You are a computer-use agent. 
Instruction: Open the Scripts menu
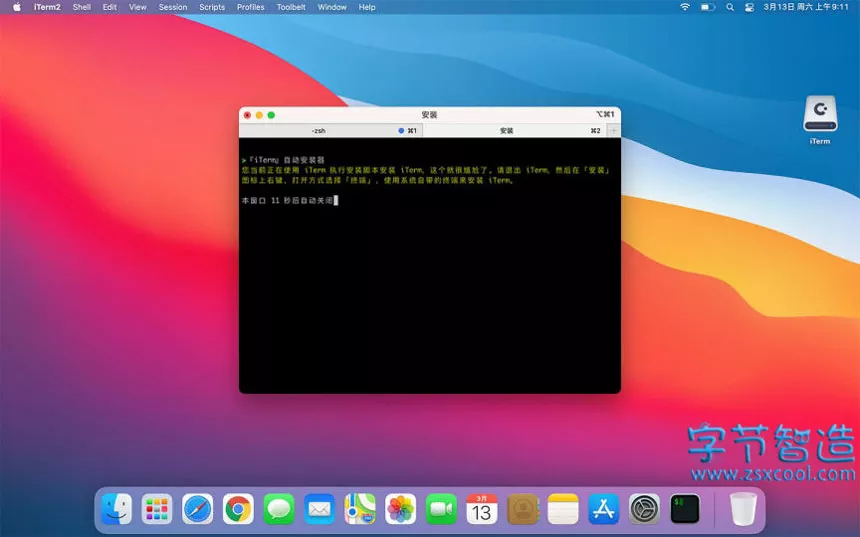(212, 7)
